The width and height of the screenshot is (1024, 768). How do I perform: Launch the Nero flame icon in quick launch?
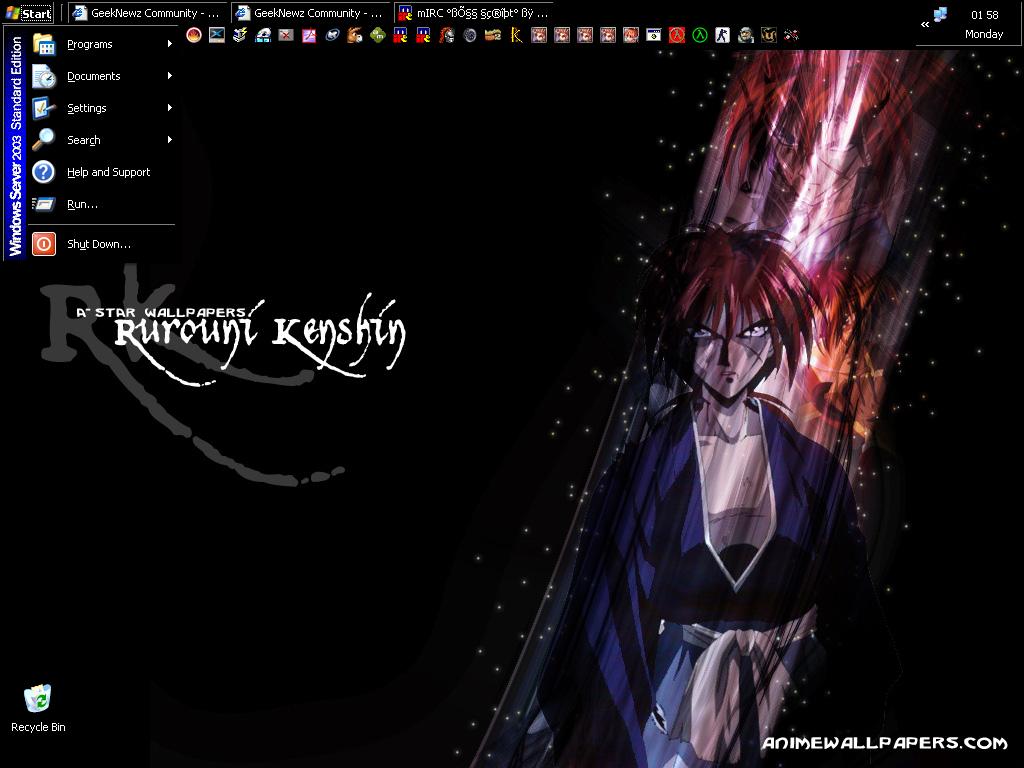coord(194,35)
